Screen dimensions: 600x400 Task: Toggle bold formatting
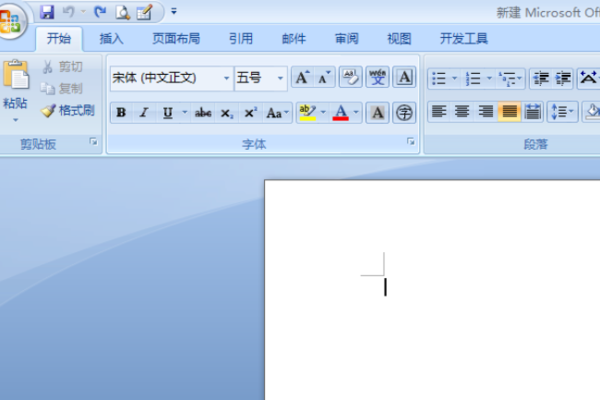(121, 113)
